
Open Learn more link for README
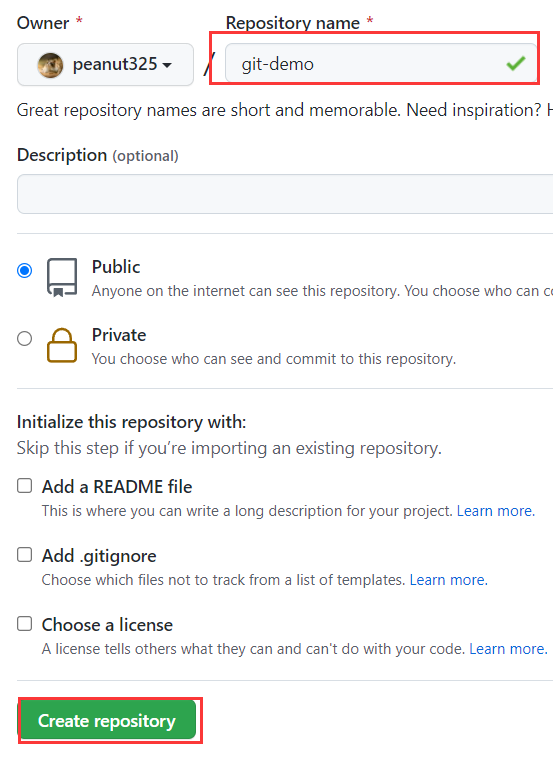pyautogui.click(x=496, y=511)
